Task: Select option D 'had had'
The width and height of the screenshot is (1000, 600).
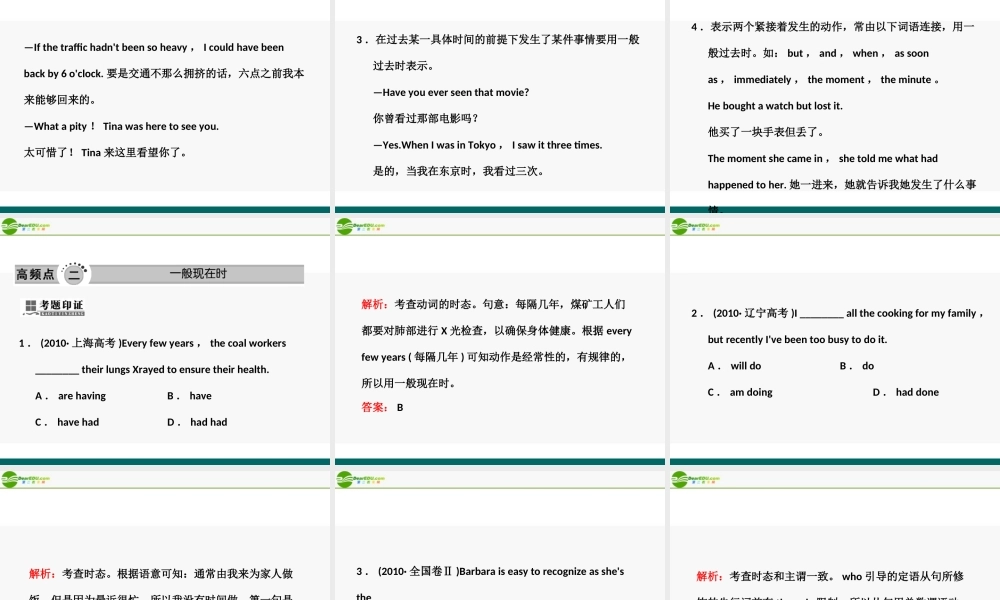Action: click(x=197, y=421)
